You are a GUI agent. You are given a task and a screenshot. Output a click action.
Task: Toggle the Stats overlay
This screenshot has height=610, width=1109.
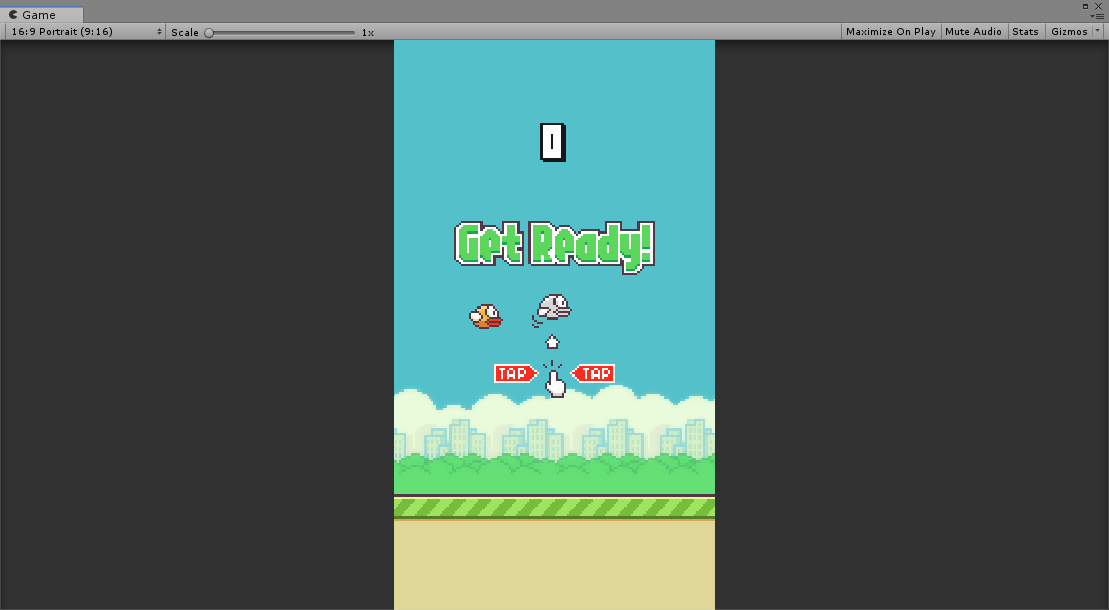1025,32
